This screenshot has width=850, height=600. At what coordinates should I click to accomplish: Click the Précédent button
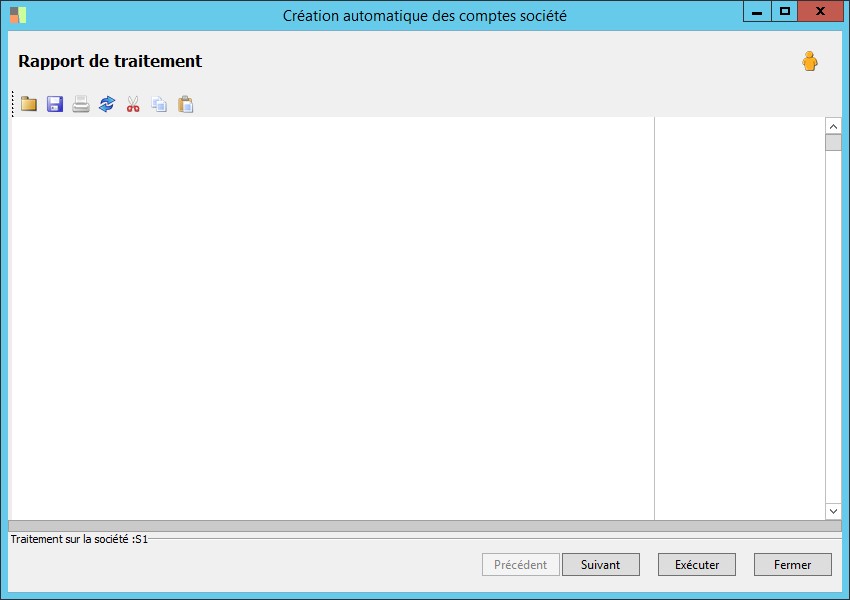520,565
